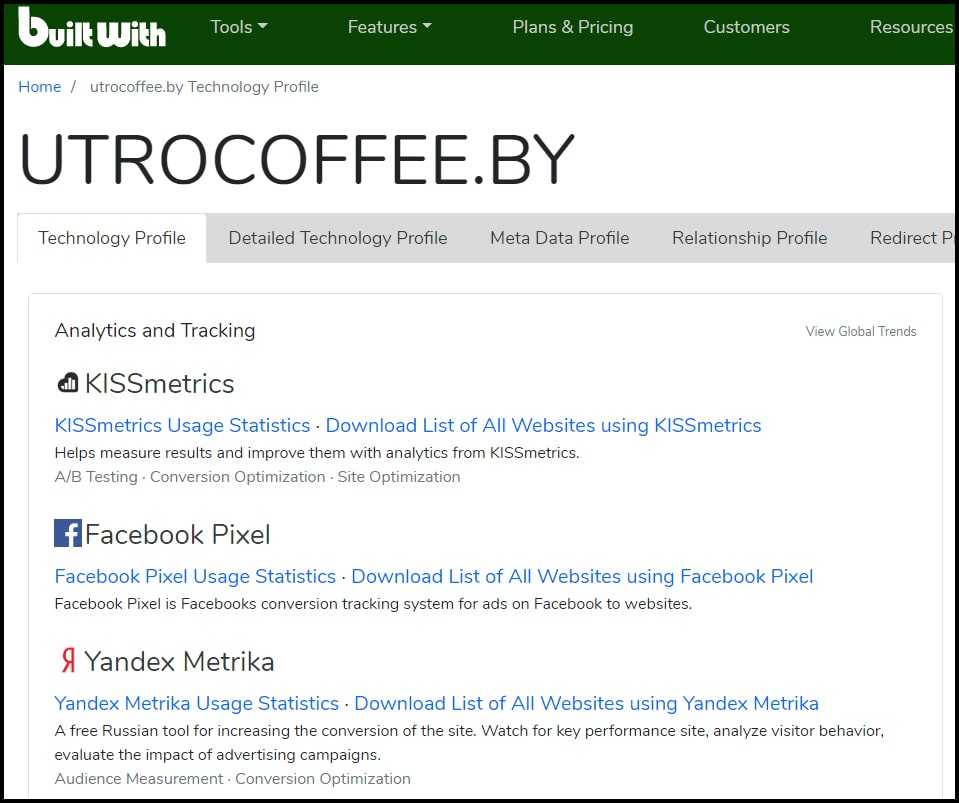Go to the Customers menu item

(x=746, y=27)
